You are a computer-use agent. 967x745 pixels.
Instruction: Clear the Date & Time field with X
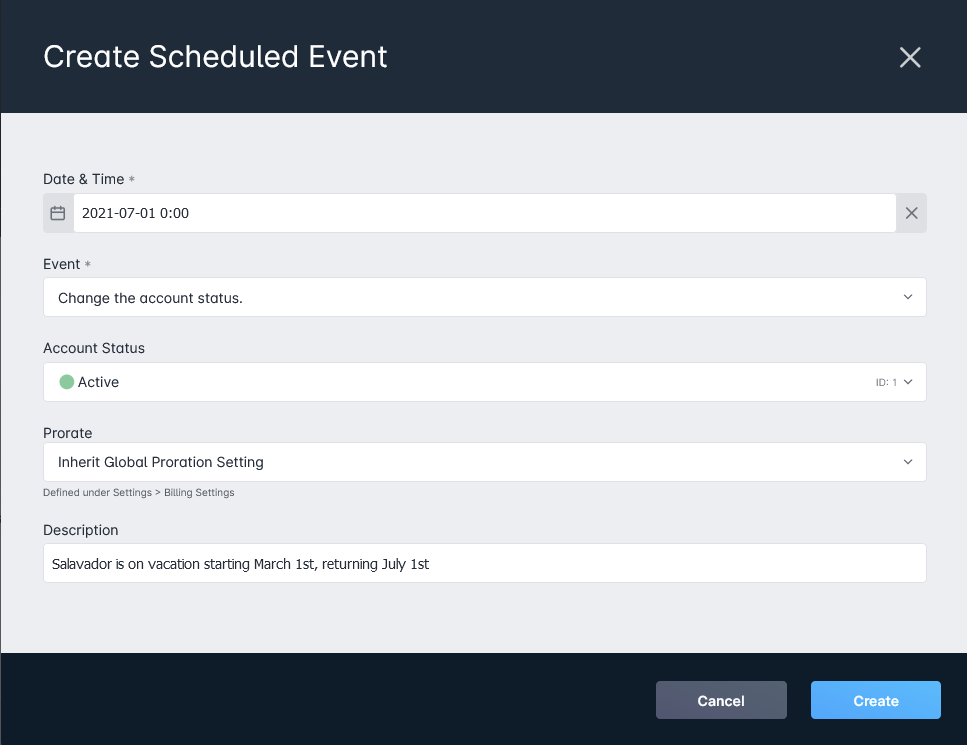pyautogui.click(x=911, y=213)
